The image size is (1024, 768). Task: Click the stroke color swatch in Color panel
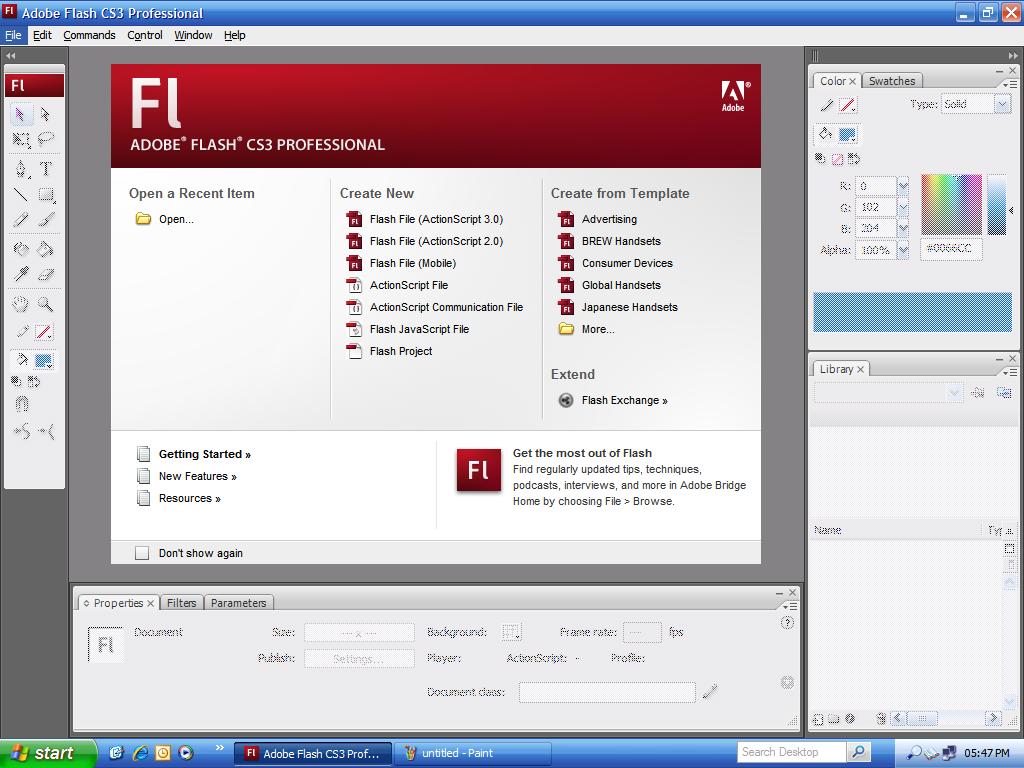(x=848, y=104)
